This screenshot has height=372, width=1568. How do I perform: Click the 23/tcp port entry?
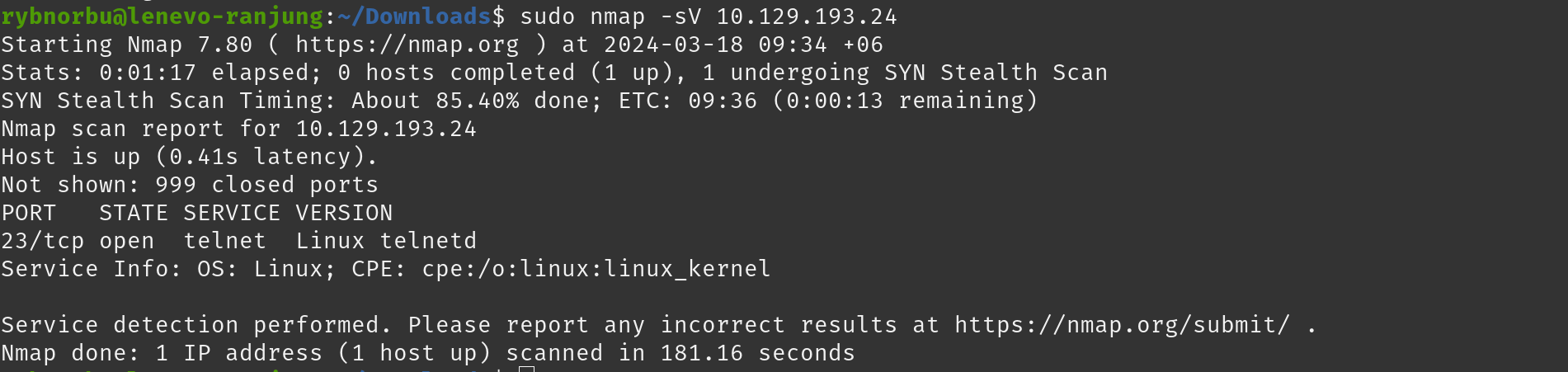tap(43, 241)
